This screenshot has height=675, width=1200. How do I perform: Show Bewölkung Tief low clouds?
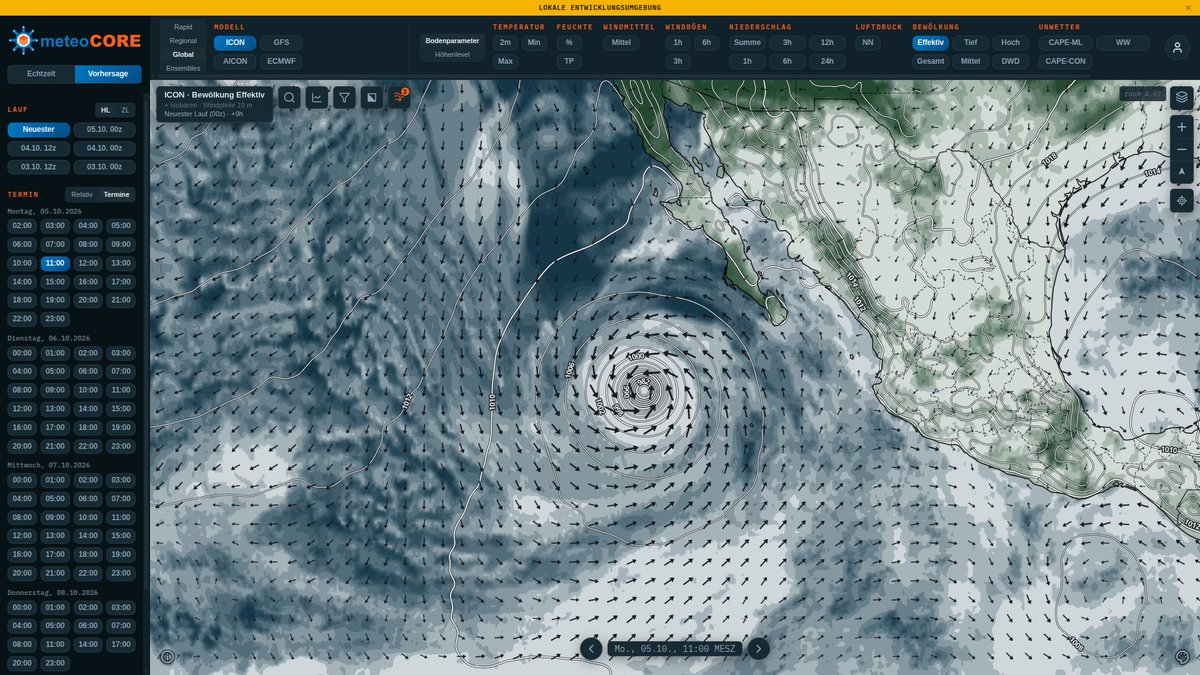tap(970, 43)
